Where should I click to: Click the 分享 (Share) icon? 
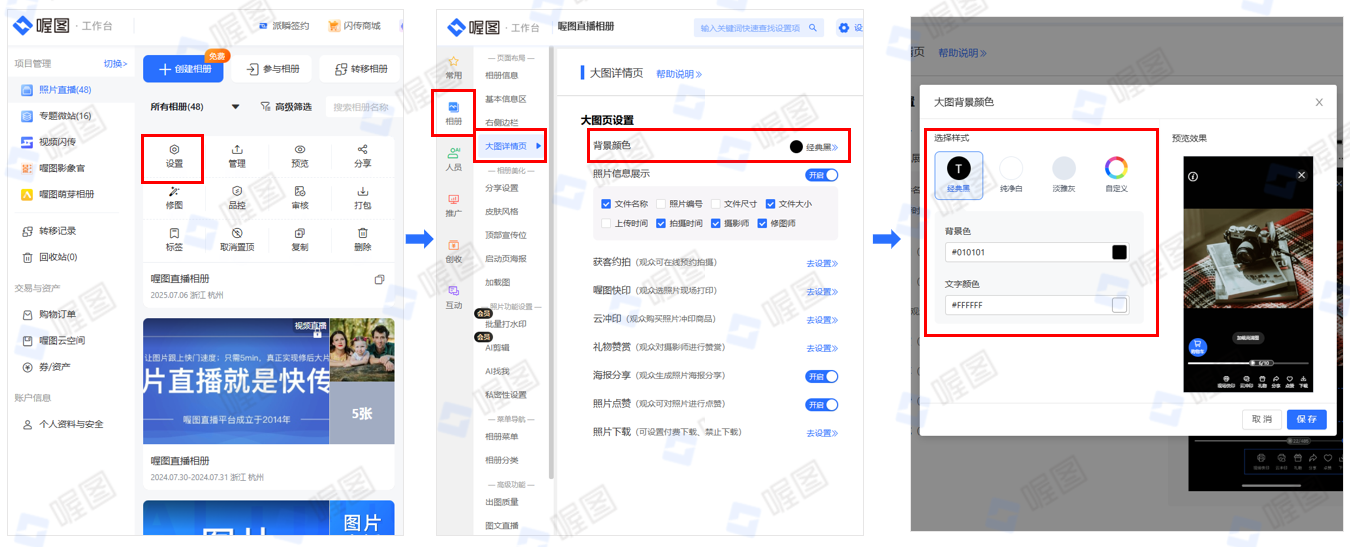pyautogui.click(x=363, y=149)
